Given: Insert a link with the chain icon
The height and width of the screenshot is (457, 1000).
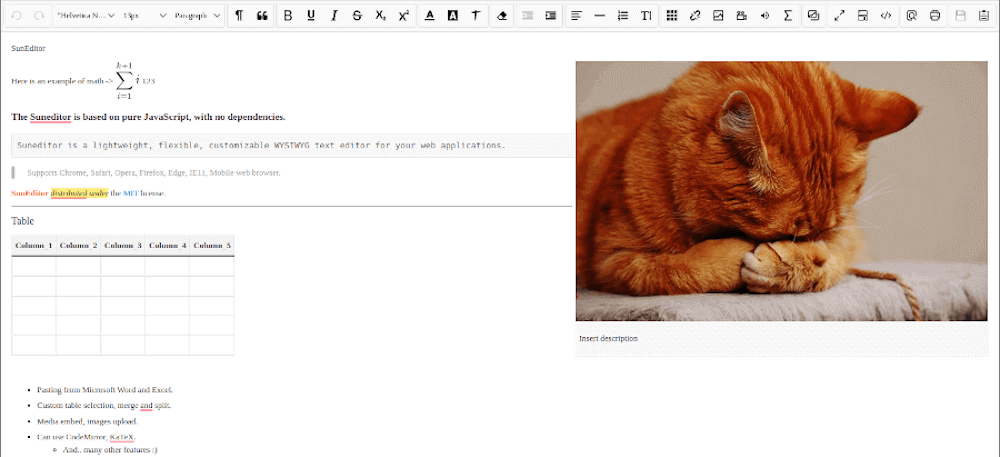Looking at the screenshot, I should coord(695,16).
